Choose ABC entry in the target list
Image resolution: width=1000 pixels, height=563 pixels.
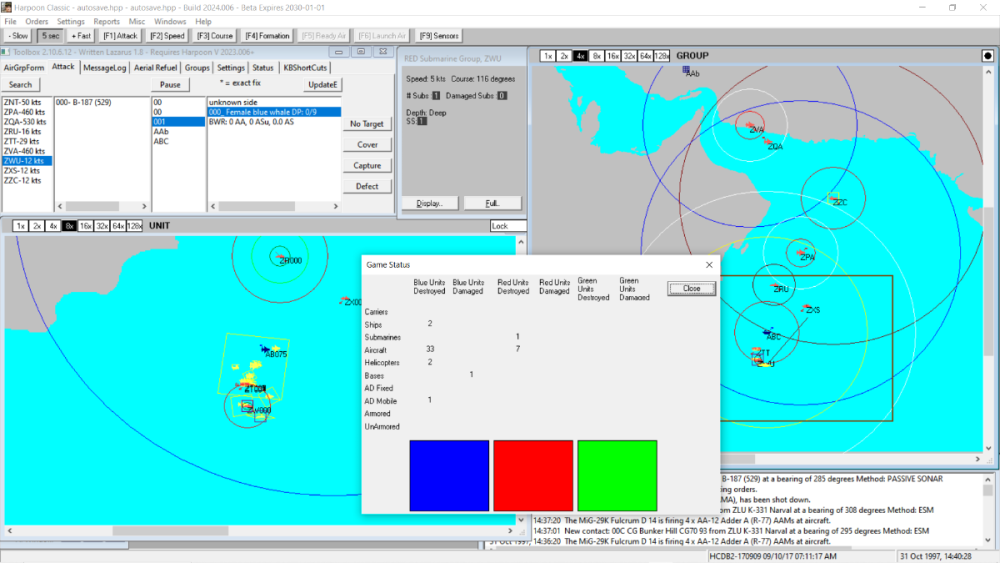(x=161, y=141)
